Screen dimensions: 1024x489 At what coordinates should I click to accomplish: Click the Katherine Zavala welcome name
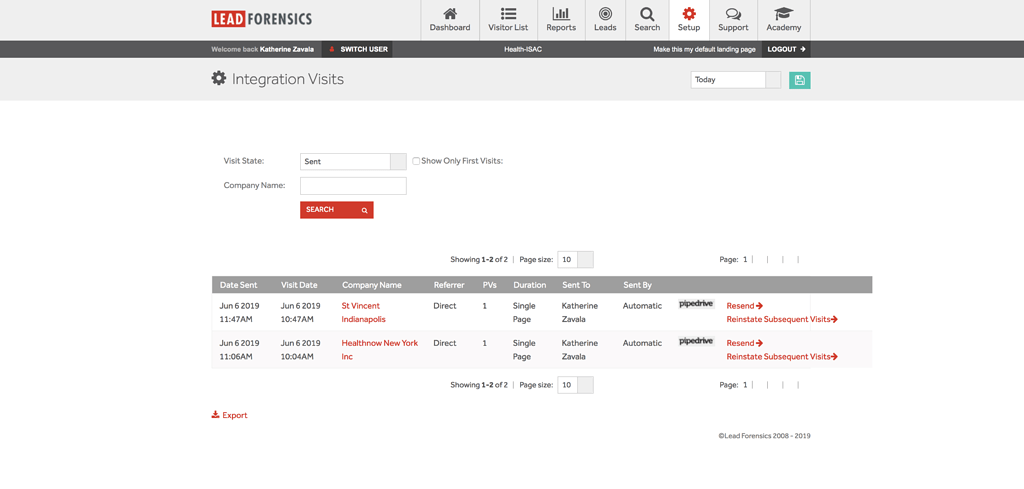(x=287, y=49)
